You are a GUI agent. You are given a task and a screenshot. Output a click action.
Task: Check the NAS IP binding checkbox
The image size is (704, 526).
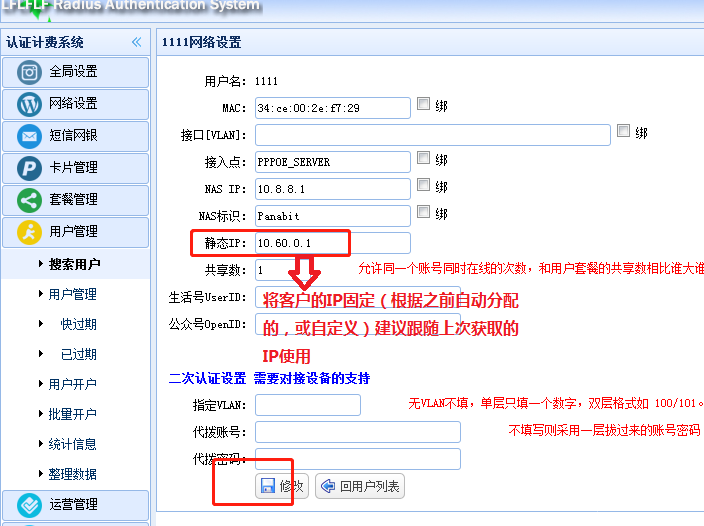(x=424, y=186)
